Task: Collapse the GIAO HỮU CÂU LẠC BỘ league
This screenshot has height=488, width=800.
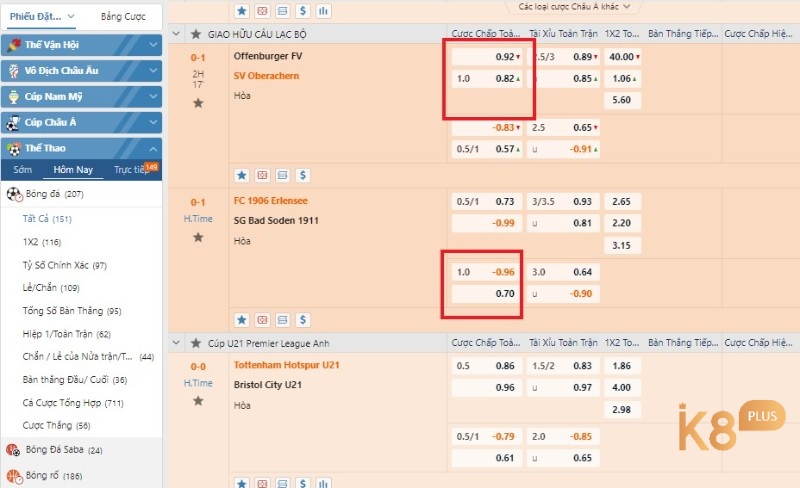Action: [176, 34]
